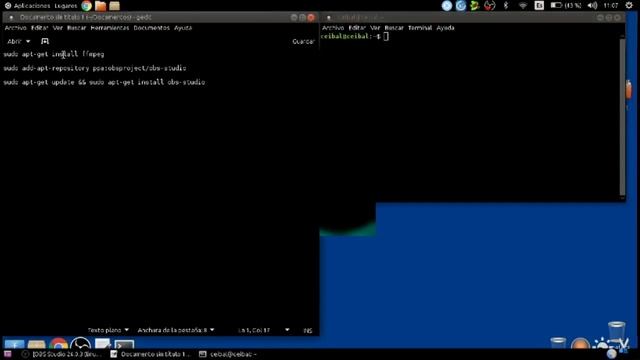Open the Terminal menu in terminal window

click(420, 28)
